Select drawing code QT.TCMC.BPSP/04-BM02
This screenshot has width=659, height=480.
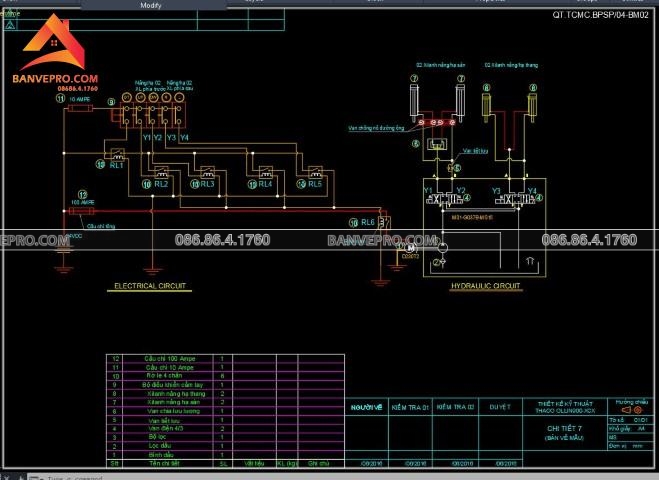[600, 15]
